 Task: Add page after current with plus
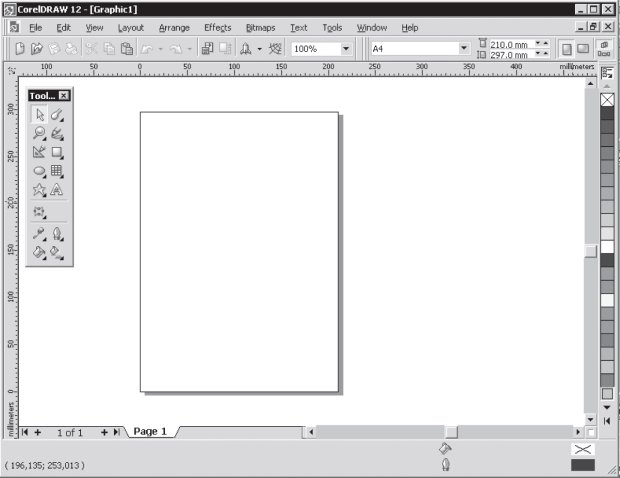click(104, 433)
